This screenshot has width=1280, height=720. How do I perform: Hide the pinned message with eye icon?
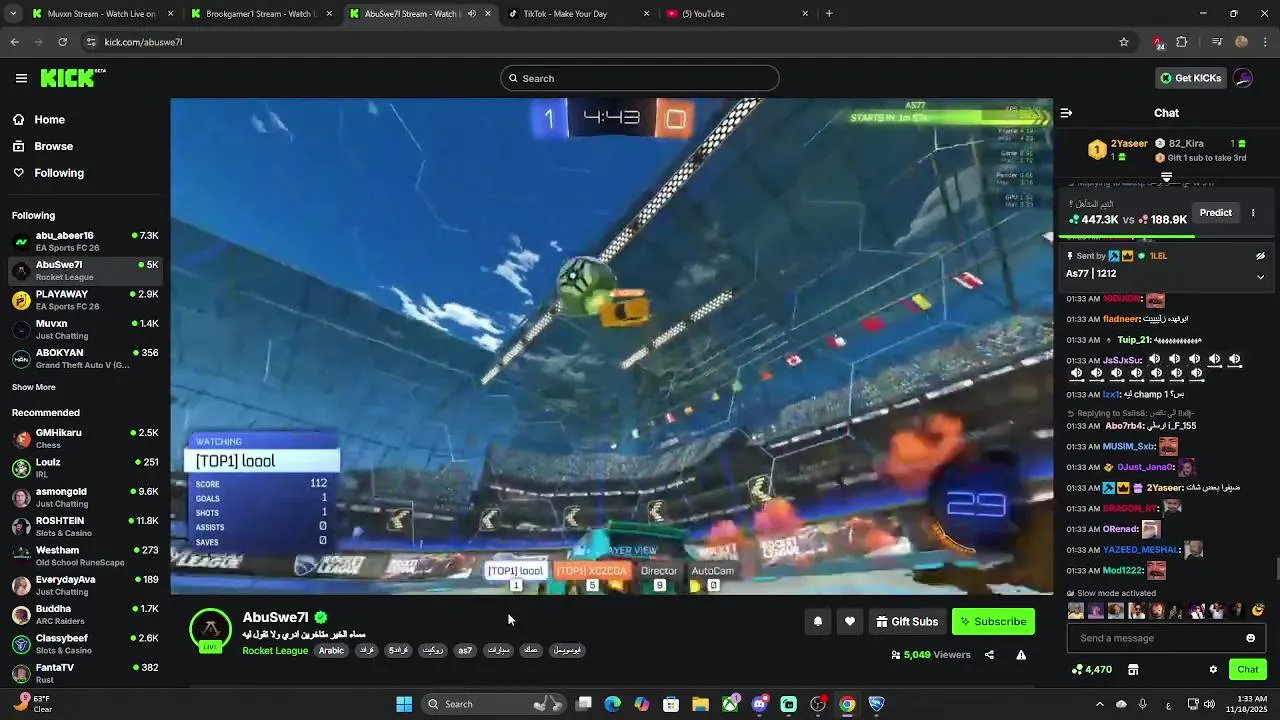(1260, 256)
